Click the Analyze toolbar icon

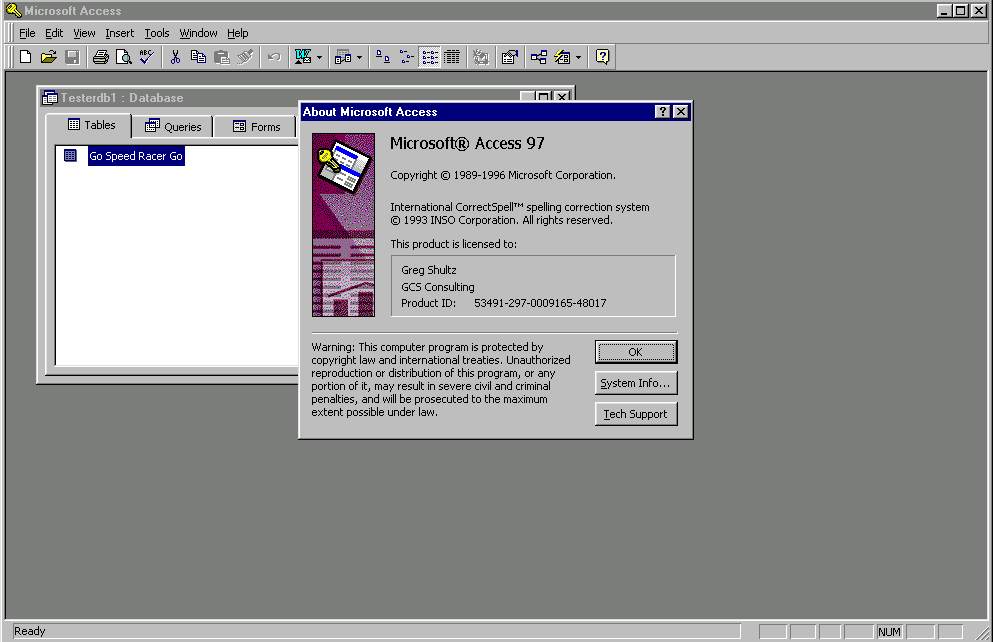coord(343,57)
